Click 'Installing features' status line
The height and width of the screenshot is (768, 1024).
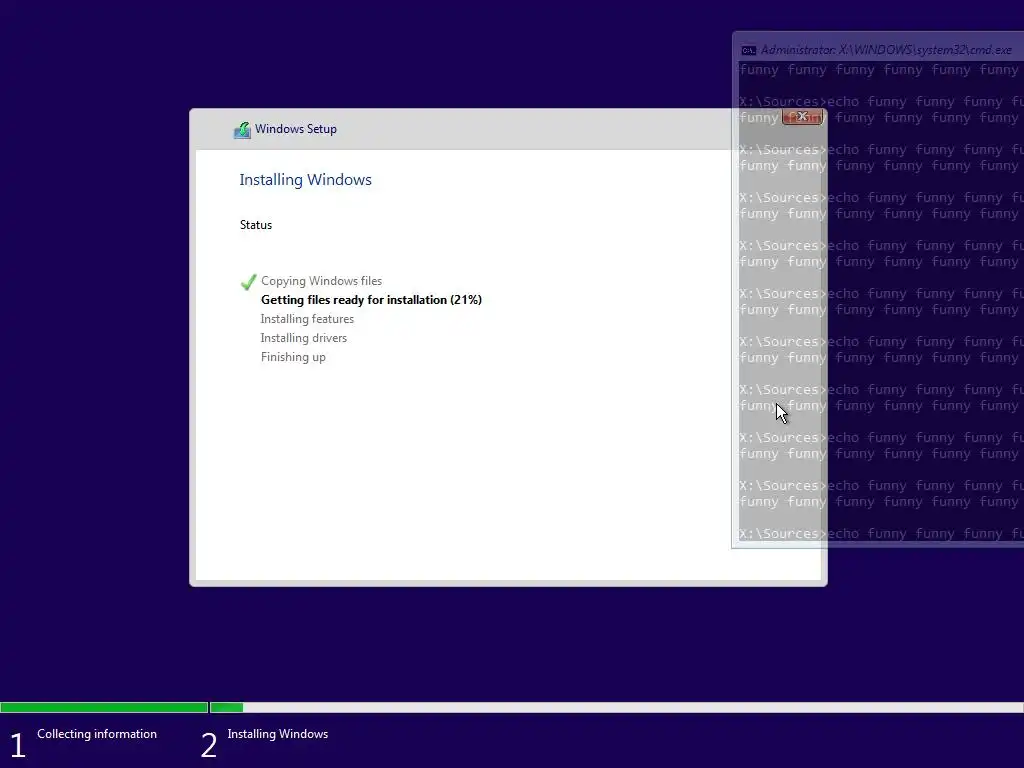[307, 319]
